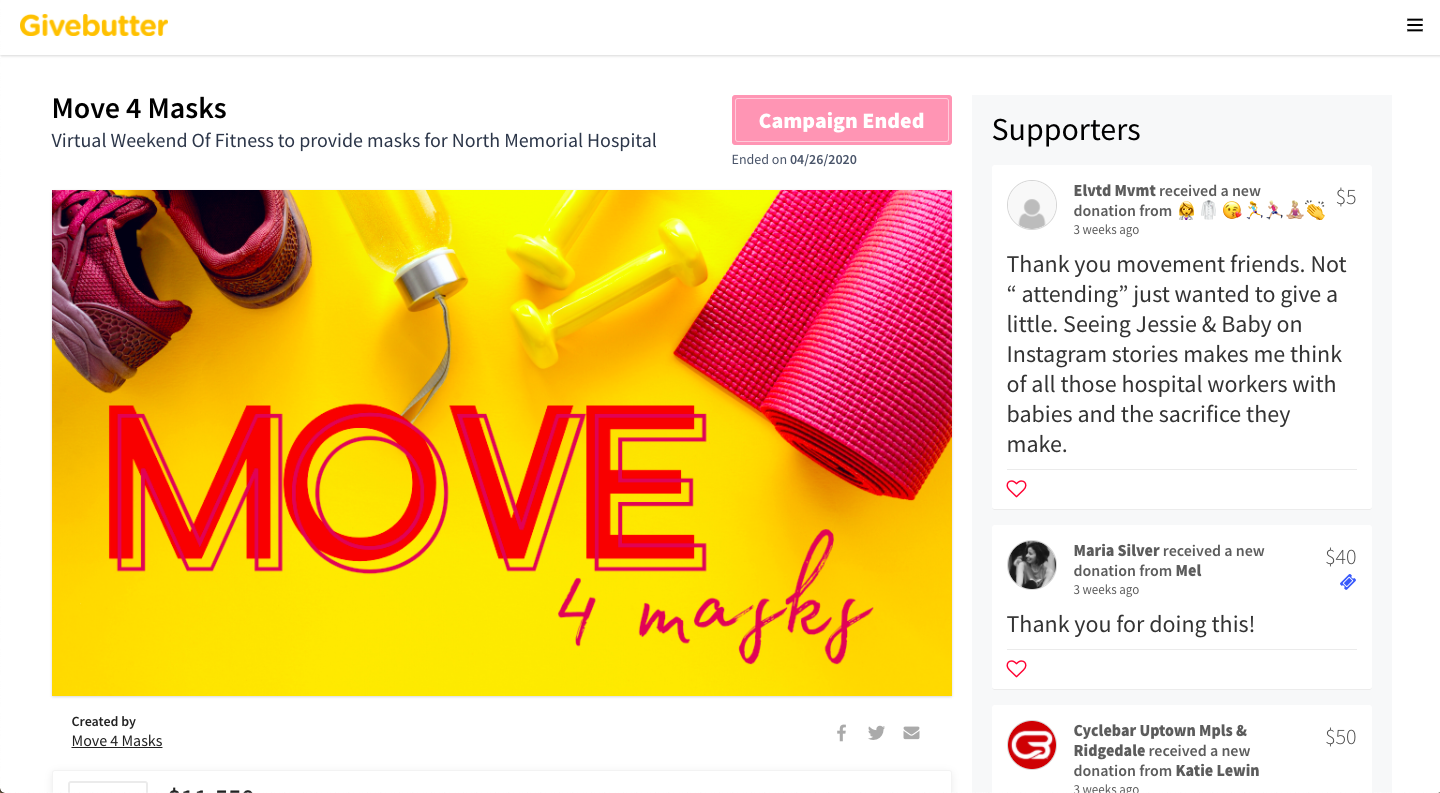Click the Supporters heading

[x=1066, y=130]
